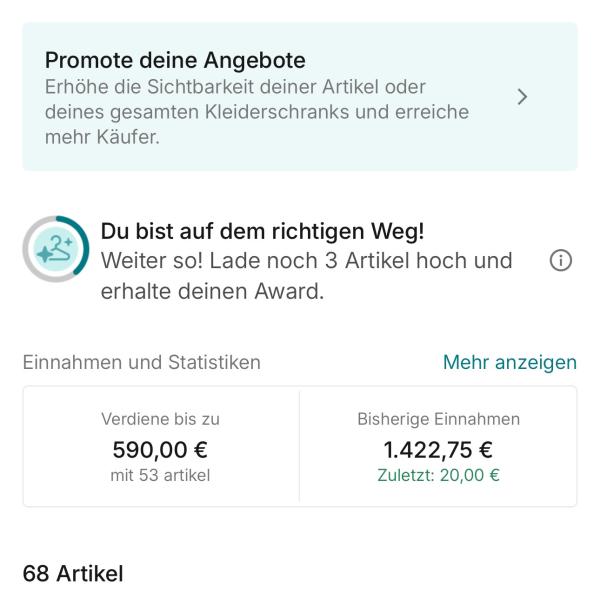
Task: Tap the hanger award badge icon
Action: pos(55,249)
